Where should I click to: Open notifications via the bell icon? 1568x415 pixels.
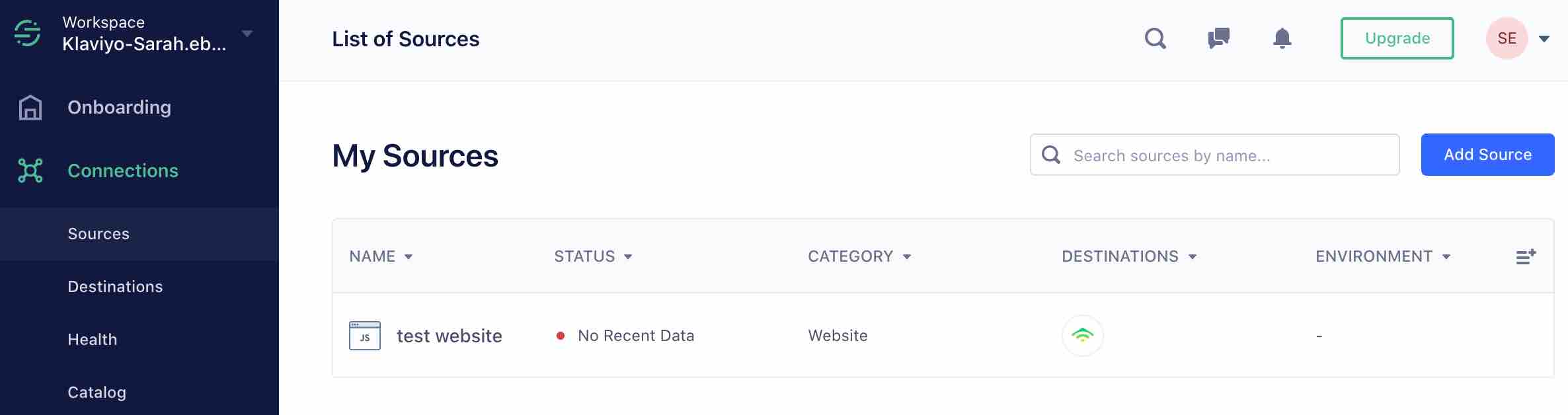(x=1281, y=38)
